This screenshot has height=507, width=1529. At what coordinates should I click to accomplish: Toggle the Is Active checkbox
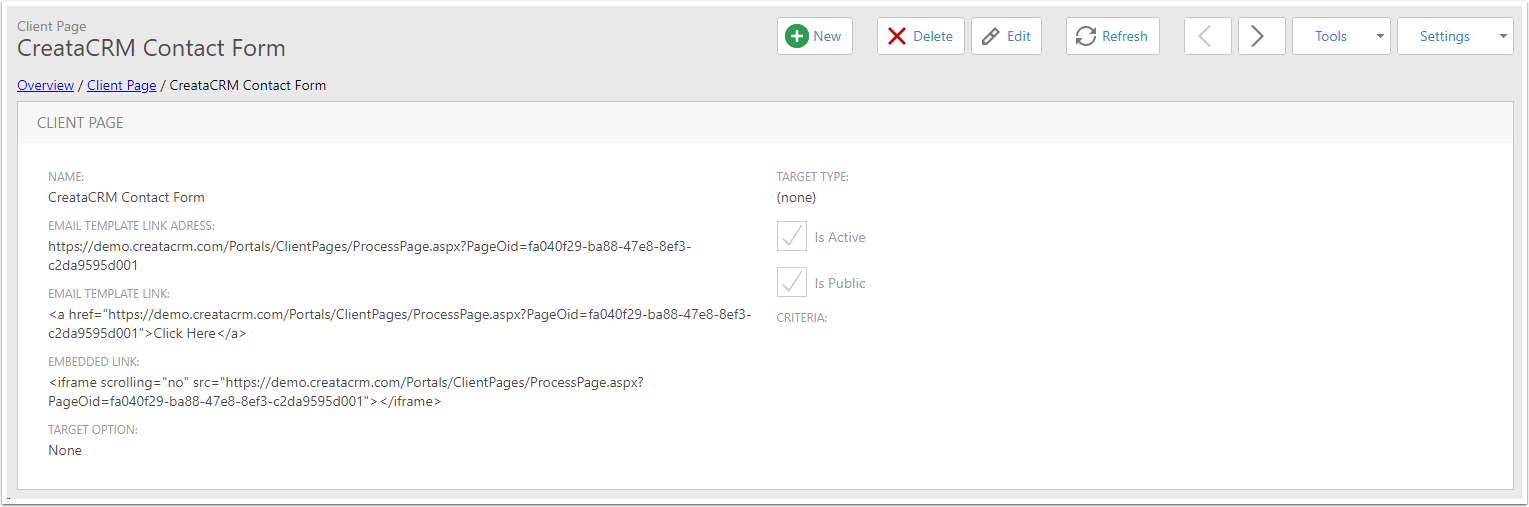[x=792, y=237]
